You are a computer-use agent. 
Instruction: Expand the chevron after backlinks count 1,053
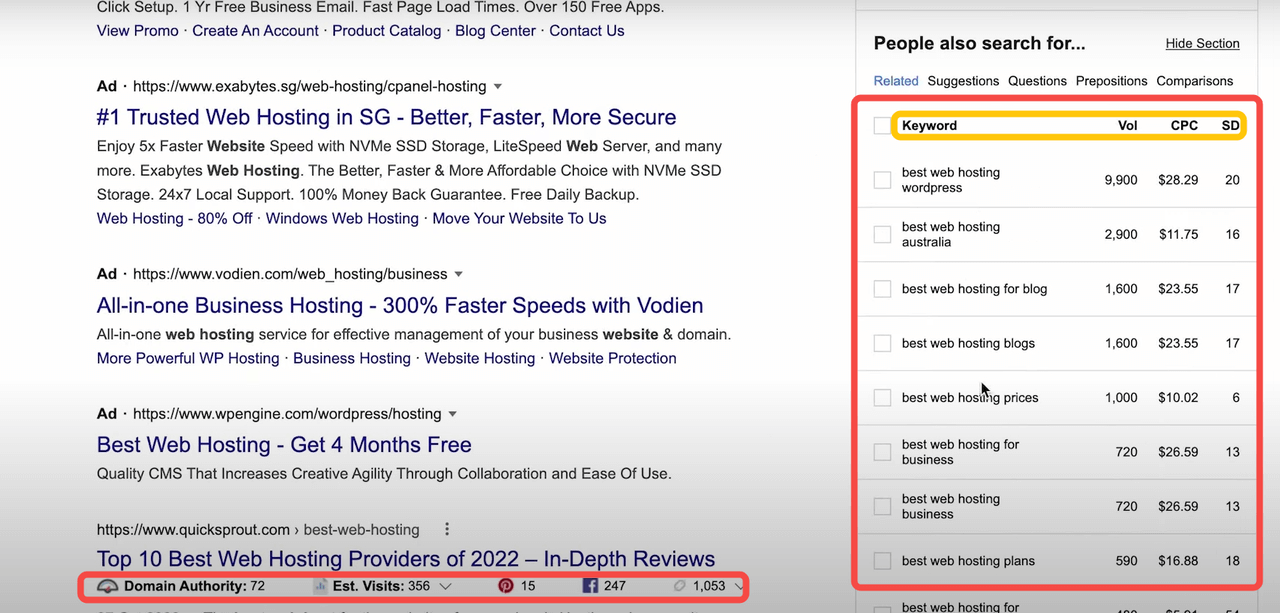[739, 586]
